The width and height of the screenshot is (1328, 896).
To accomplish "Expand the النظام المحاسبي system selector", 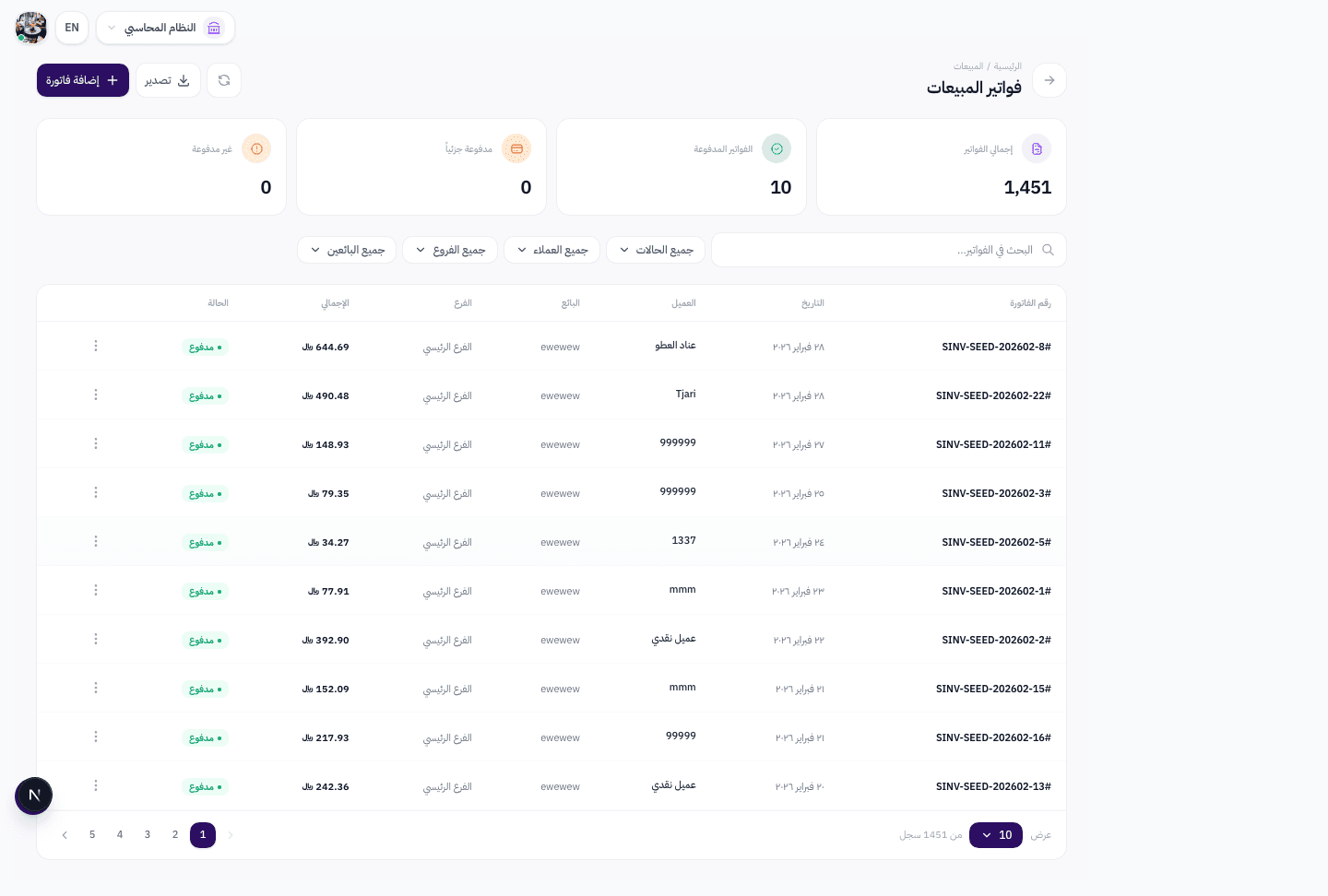I will click(165, 28).
